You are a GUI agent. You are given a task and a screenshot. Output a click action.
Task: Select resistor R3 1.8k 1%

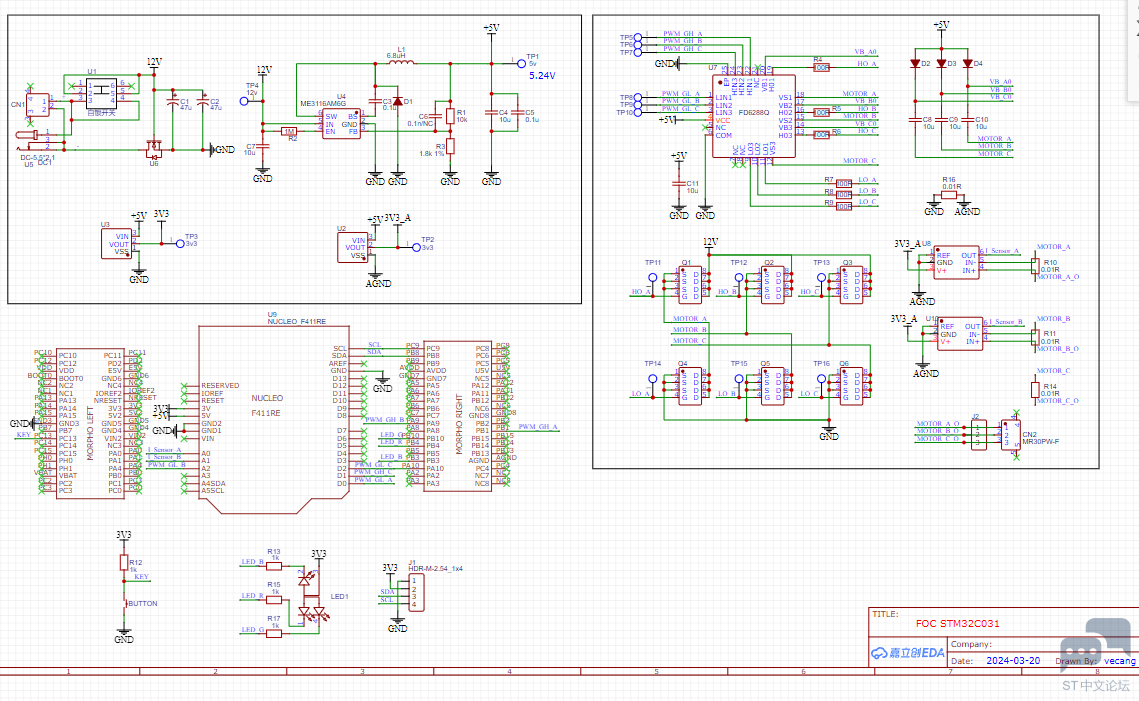(450, 146)
